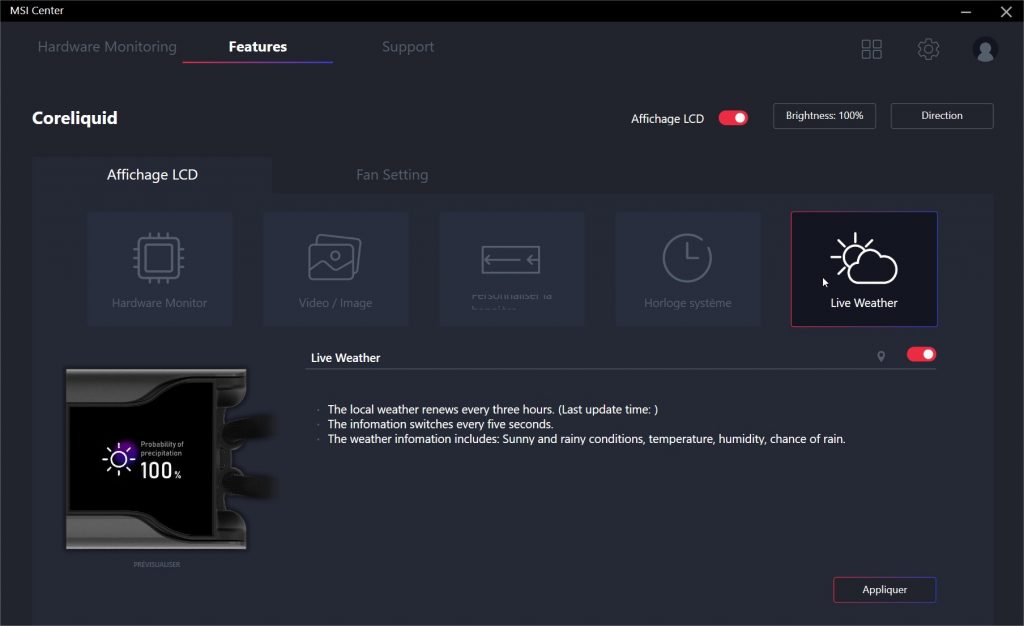Select the Horloge système clock mode
Screen dimensions: 1024x626
[x=688, y=268]
